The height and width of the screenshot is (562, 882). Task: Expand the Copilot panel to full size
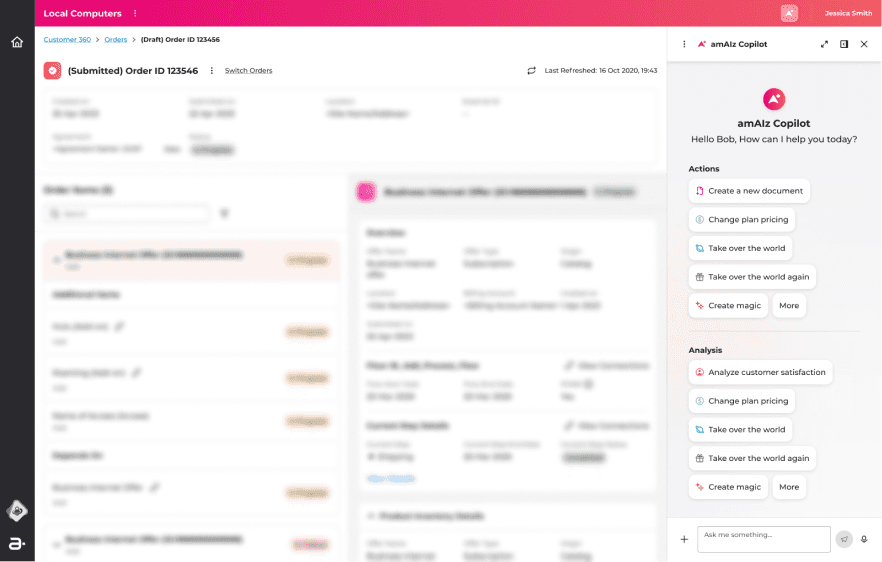pos(824,44)
